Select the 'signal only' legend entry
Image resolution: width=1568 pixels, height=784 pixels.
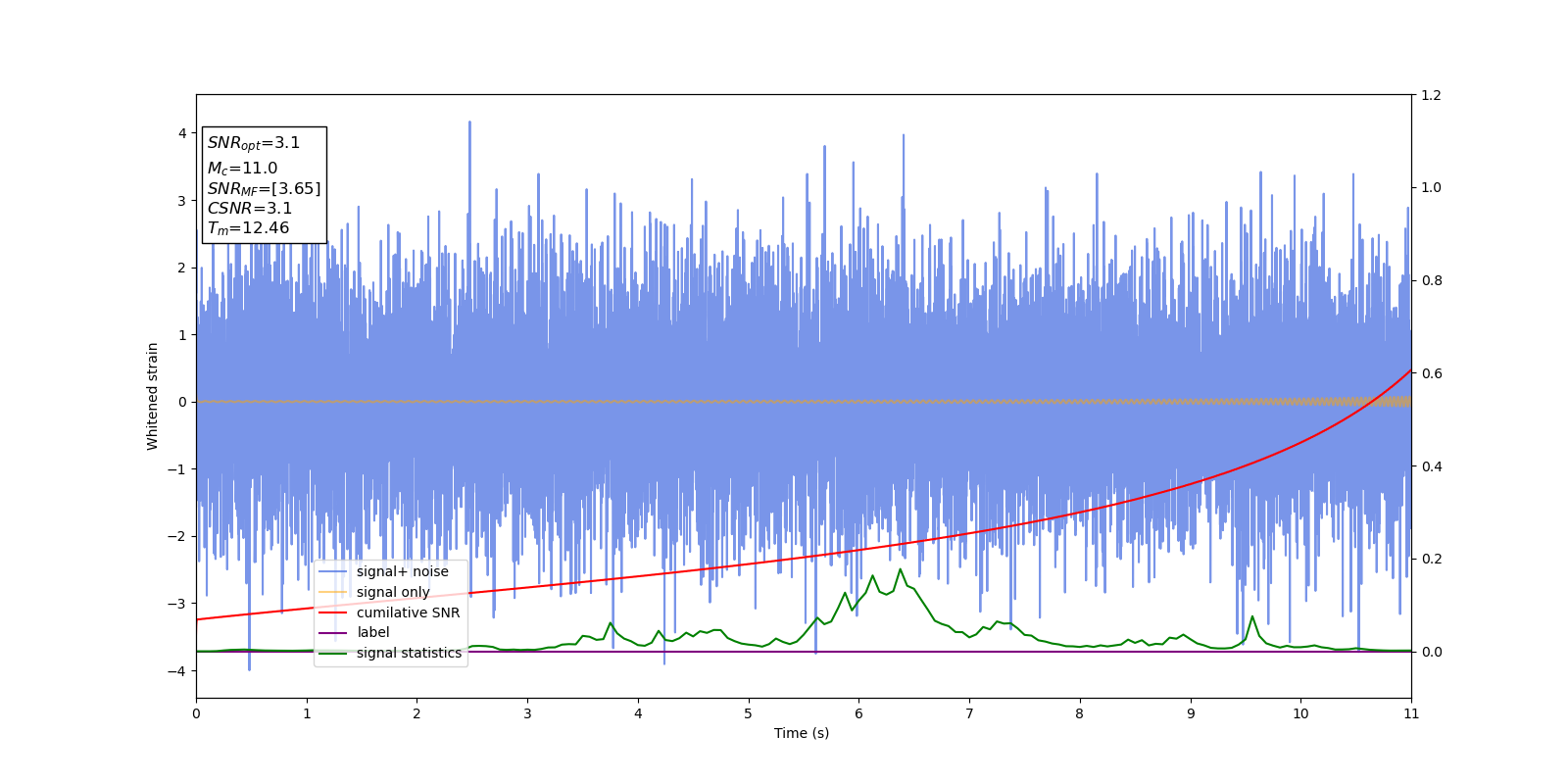[x=393, y=592]
